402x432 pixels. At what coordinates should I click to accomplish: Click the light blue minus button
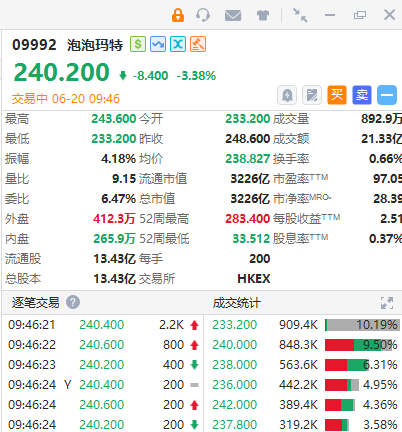pos(387,95)
